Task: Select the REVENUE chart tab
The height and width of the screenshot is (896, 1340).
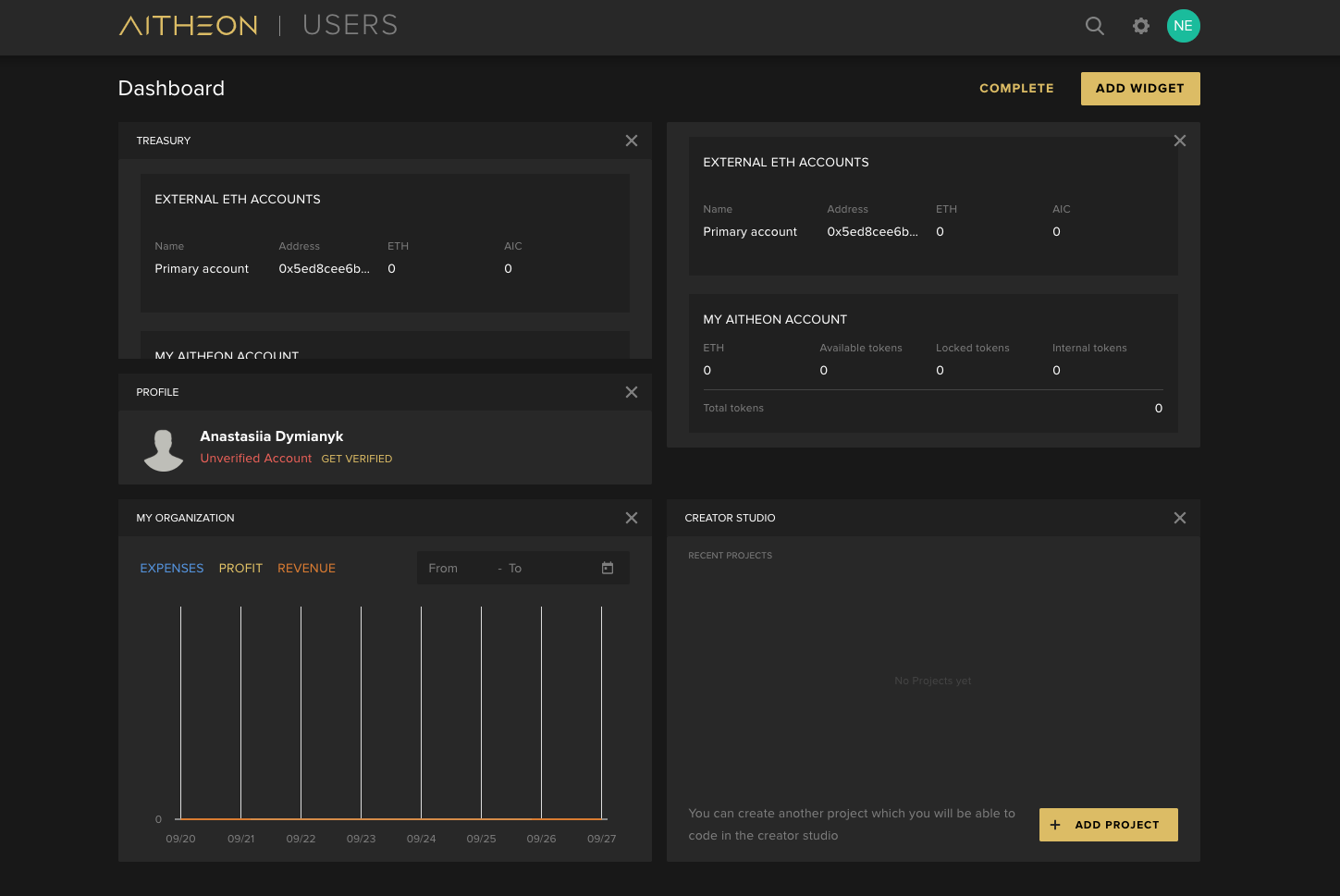Action: [x=306, y=569]
